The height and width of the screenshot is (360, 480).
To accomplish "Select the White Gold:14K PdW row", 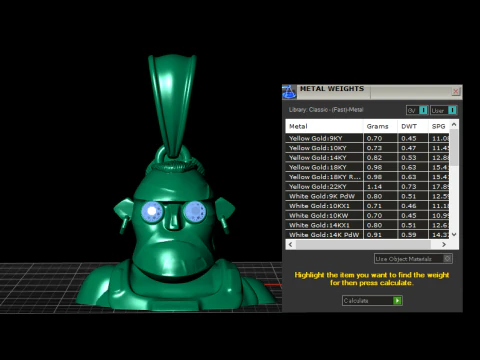I will pos(367,235).
